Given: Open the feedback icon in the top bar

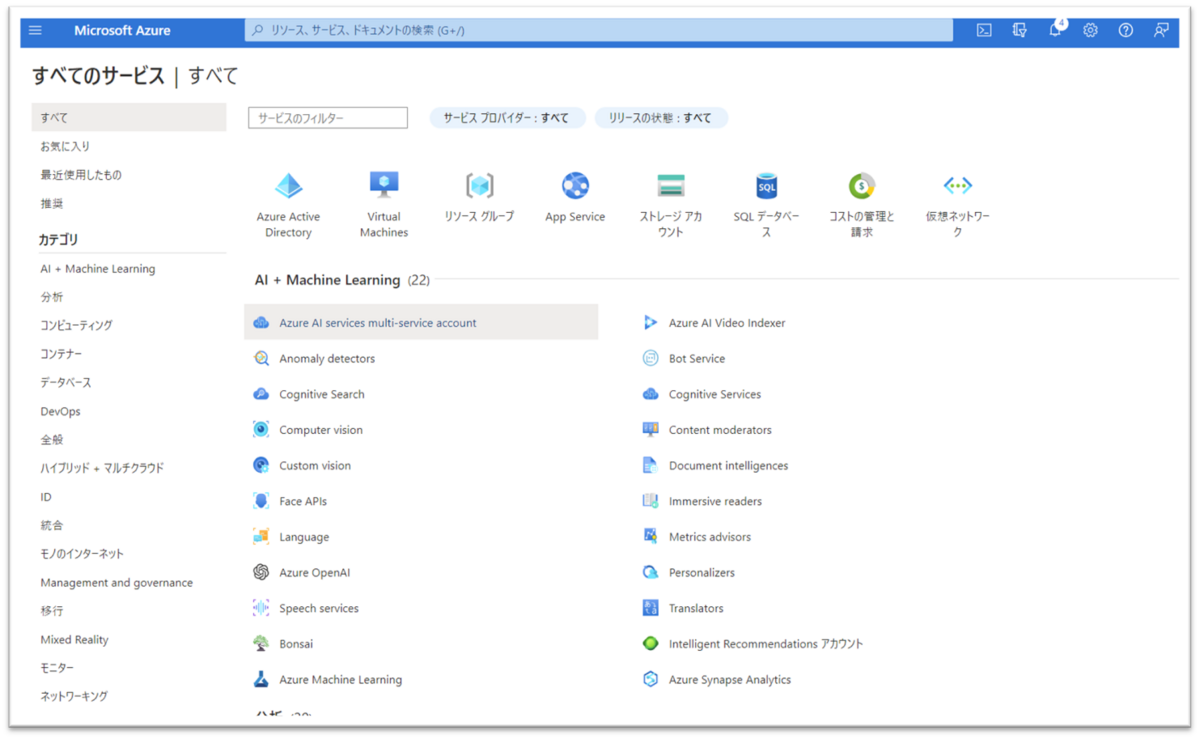Looking at the screenshot, I should tap(1161, 30).
